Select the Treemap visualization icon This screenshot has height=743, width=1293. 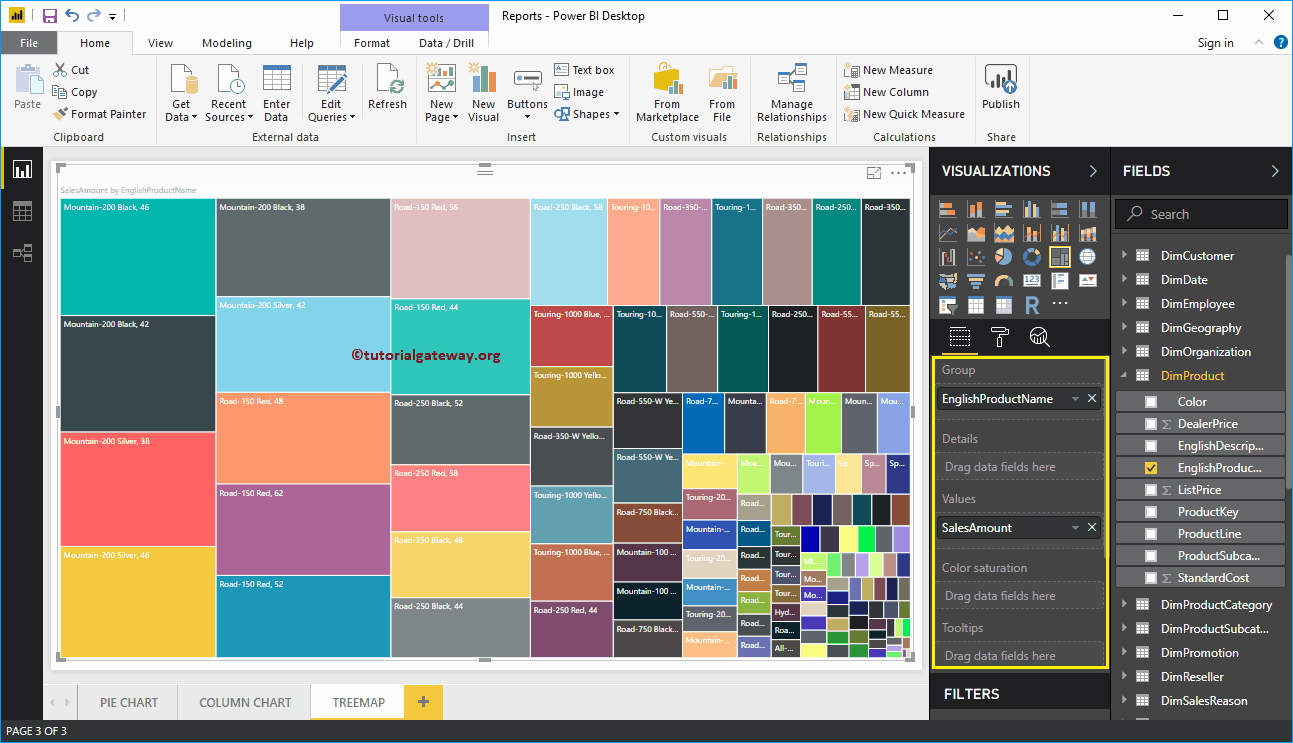click(1060, 257)
